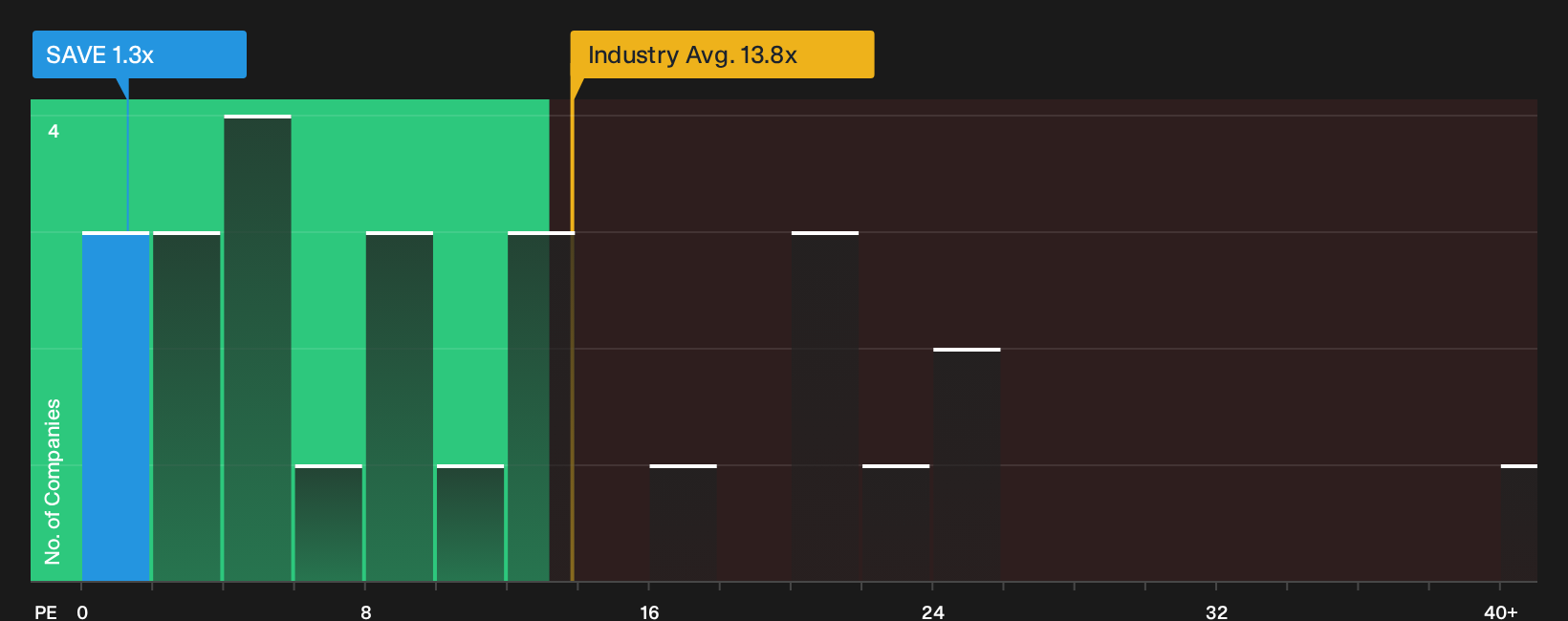Select the bar above PE 8
The width and height of the screenshot is (1568, 621).
[x=400, y=407]
